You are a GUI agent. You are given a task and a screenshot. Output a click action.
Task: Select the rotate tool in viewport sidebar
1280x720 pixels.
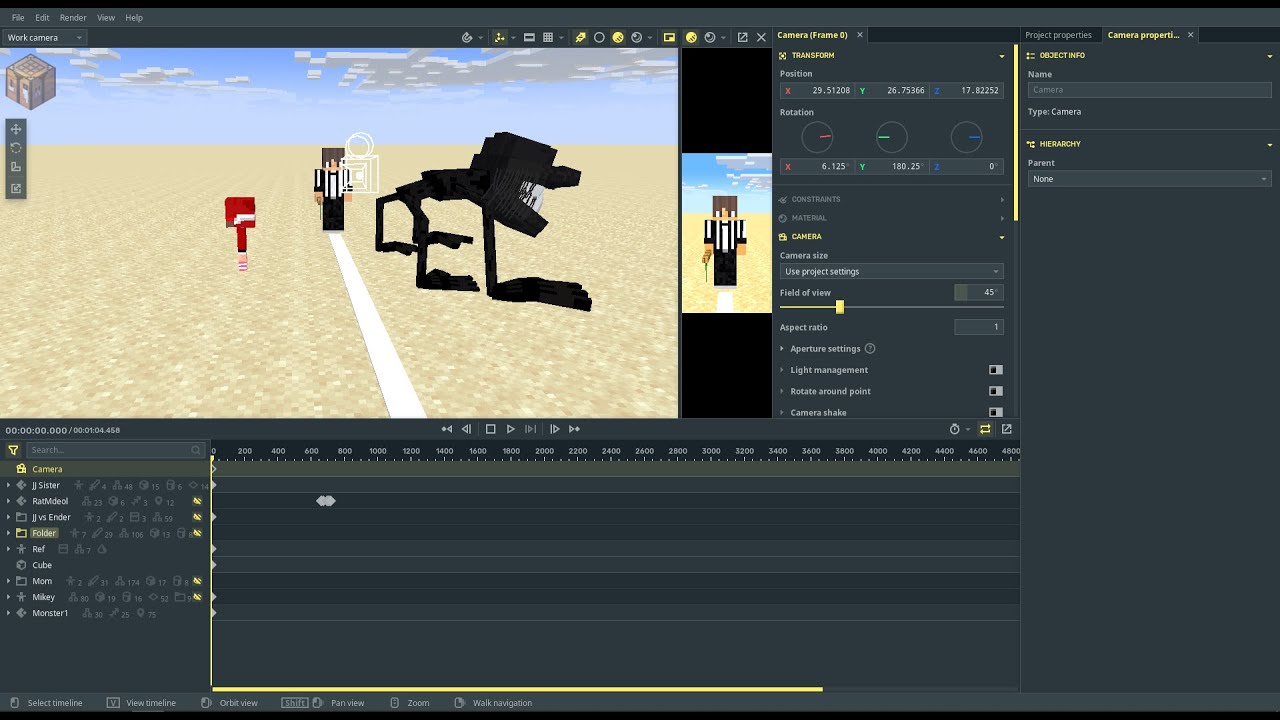click(x=15, y=148)
